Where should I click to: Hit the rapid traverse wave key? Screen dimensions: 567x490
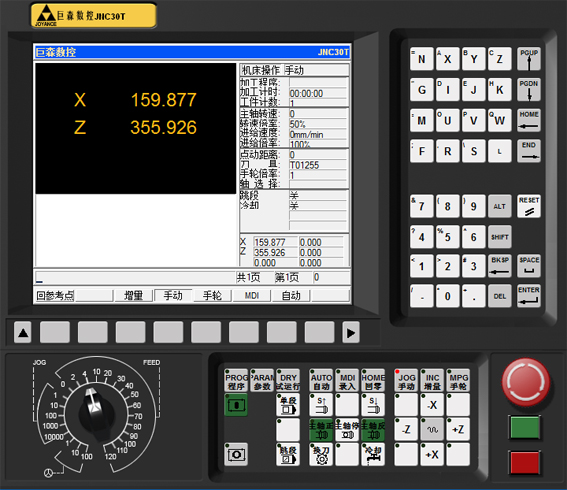coord(432,429)
